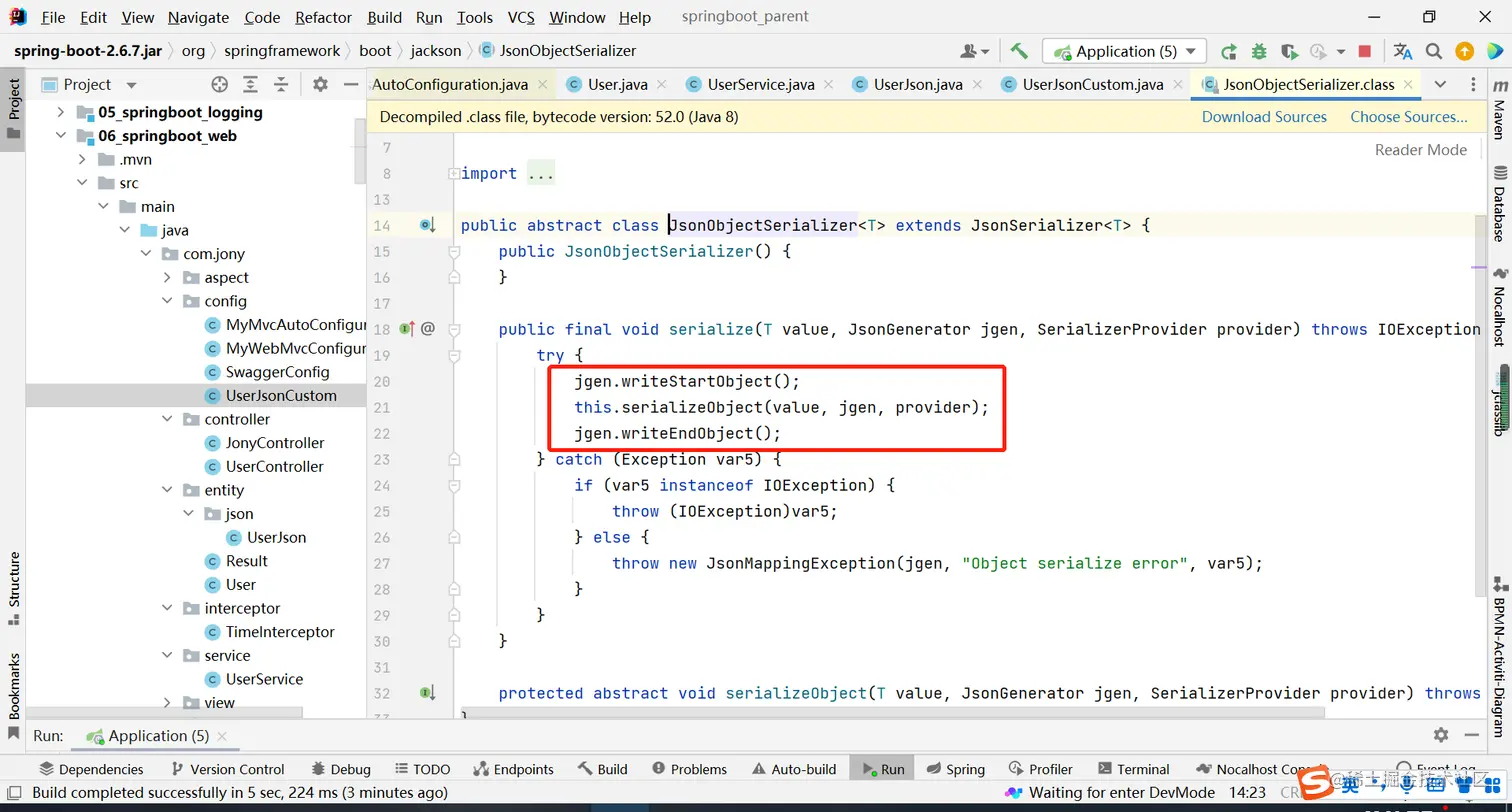Start debugging with the green bug icon

coord(1259,51)
